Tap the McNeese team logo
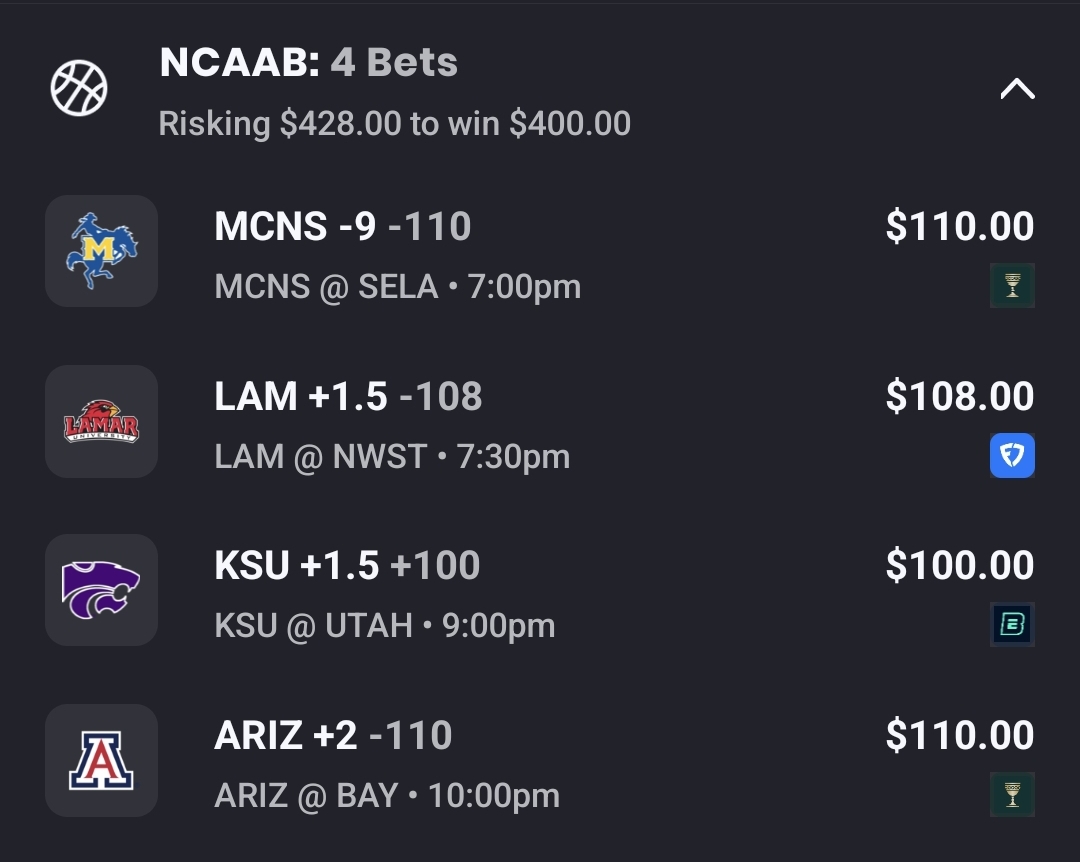The image size is (1080, 862). 102,251
